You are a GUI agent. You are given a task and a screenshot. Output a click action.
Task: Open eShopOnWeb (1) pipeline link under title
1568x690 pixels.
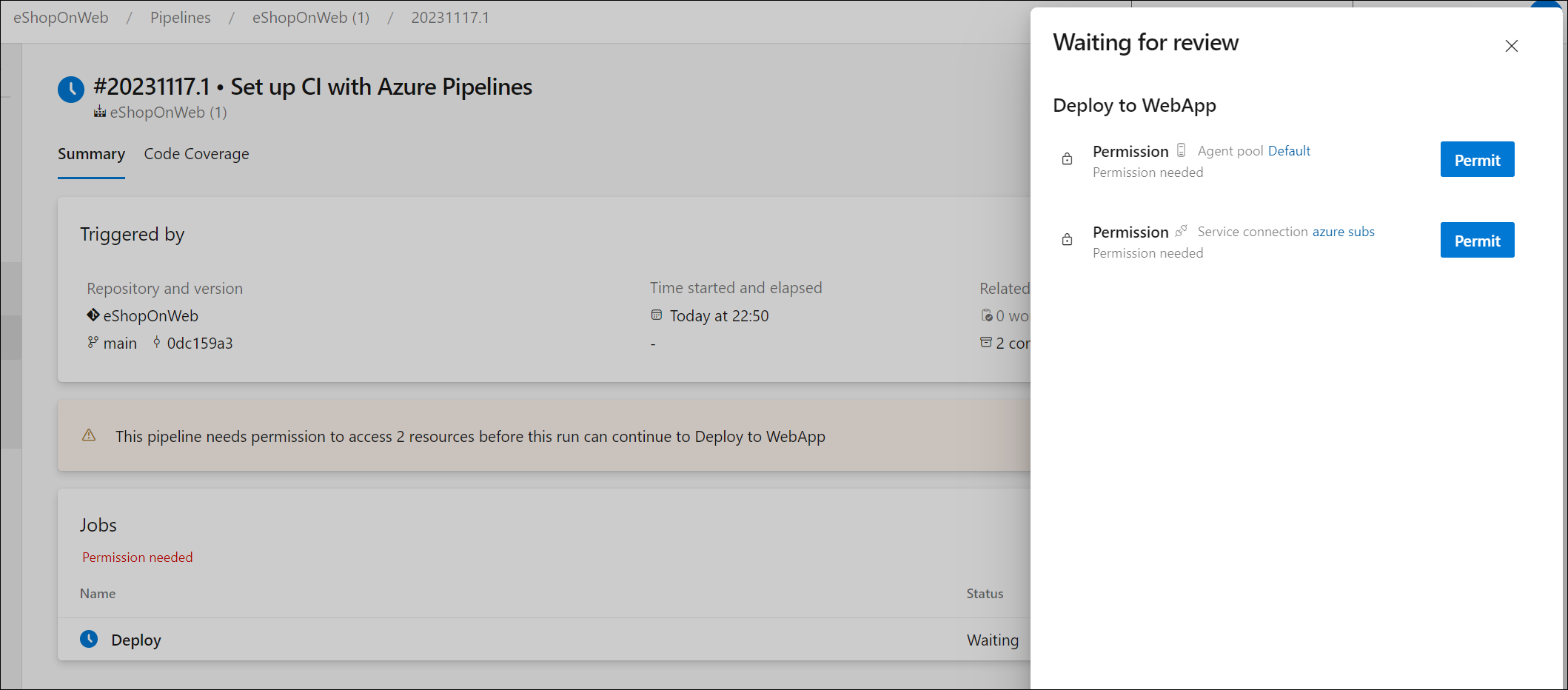(168, 113)
